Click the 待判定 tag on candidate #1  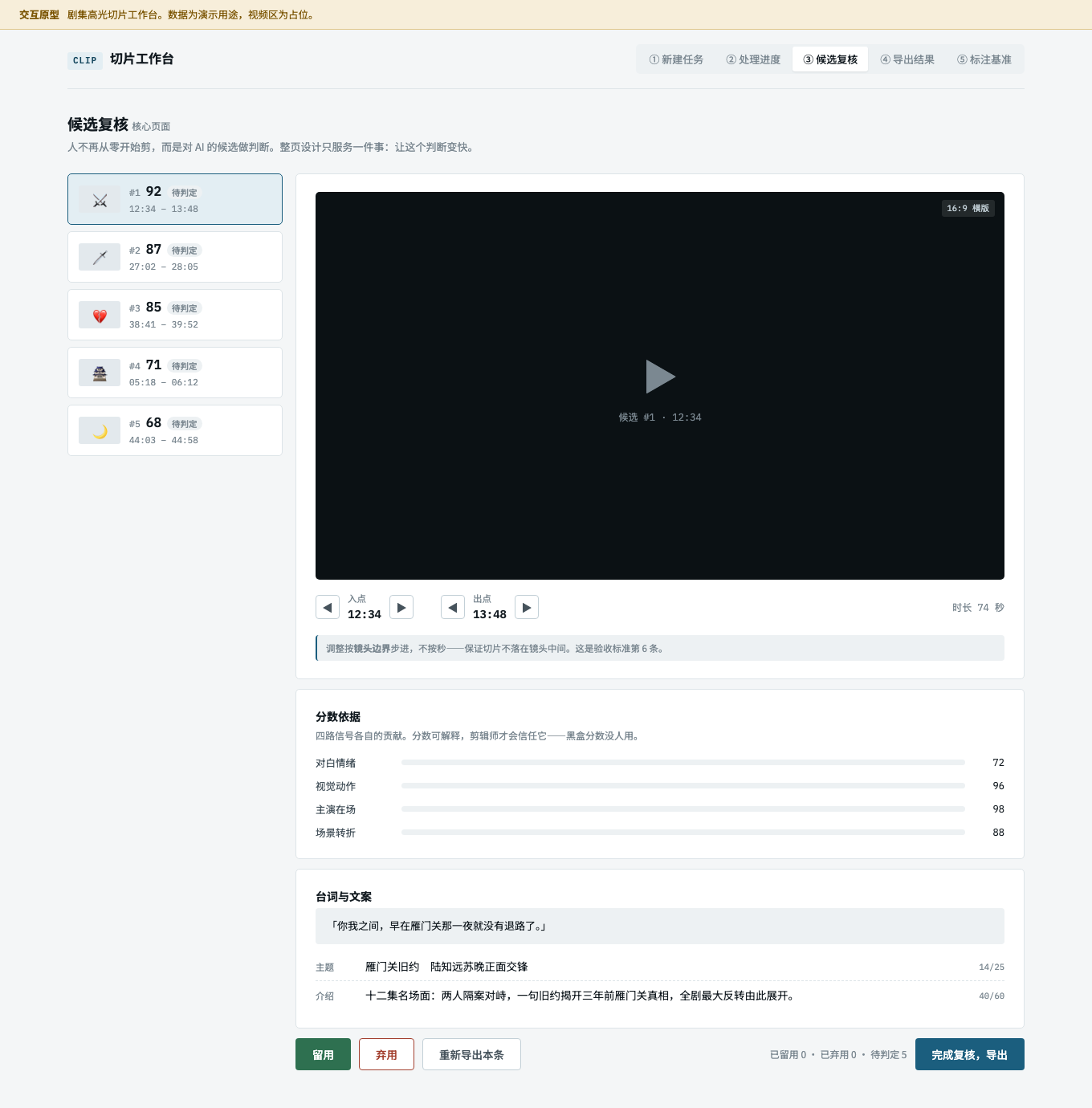coord(185,193)
